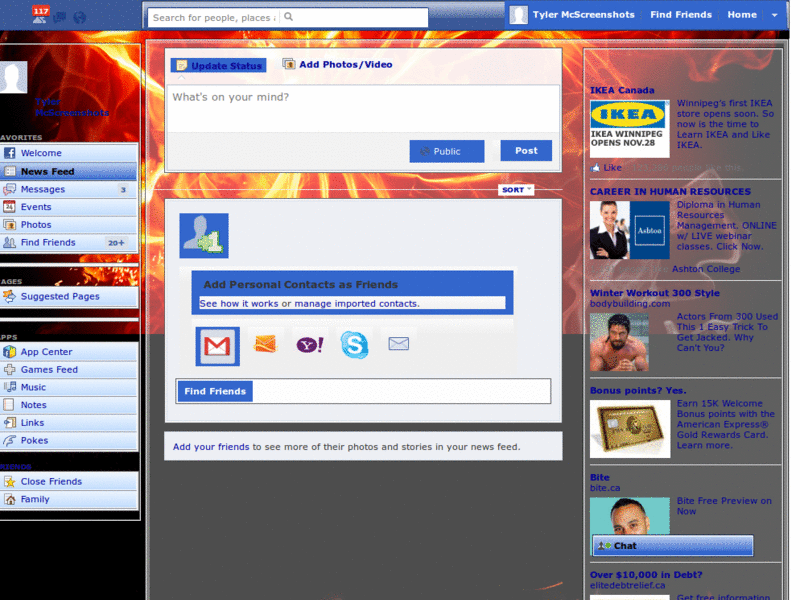This screenshot has width=800, height=600.
Task: Open the Public audience selector
Action: coord(446,151)
